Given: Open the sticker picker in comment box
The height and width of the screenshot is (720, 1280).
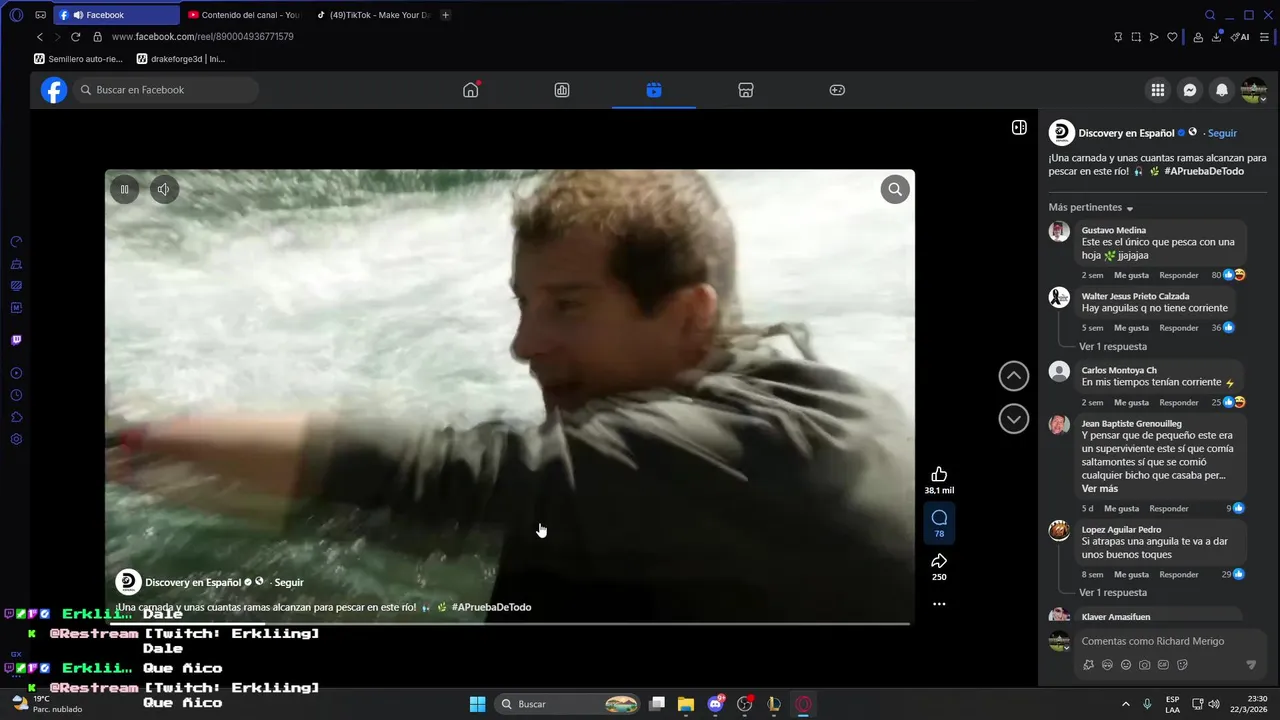Looking at the screenshot, I should 1182,665.
